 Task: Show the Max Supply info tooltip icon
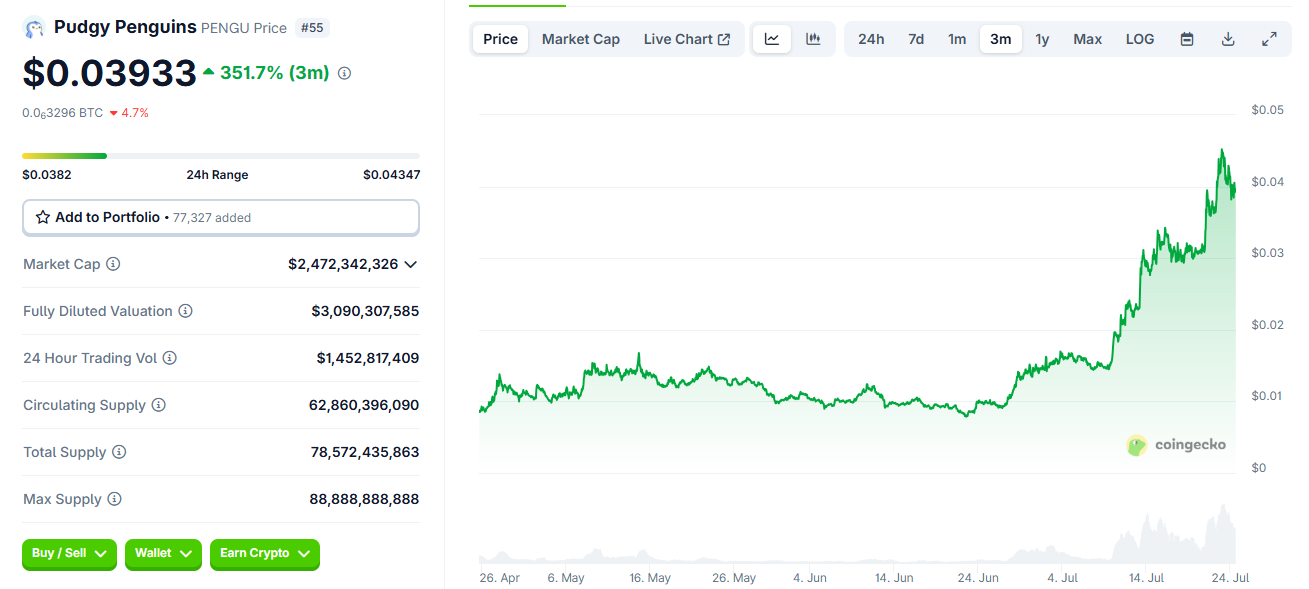[114, 499]
